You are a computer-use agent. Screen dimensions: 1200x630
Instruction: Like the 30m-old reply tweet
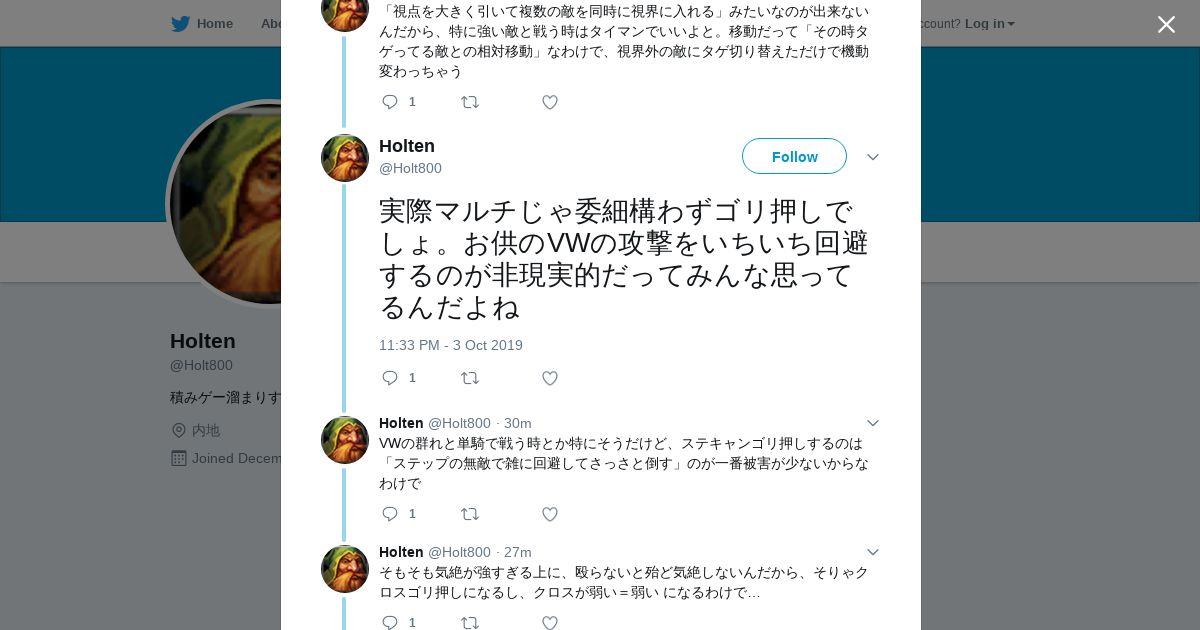point(550,514)
